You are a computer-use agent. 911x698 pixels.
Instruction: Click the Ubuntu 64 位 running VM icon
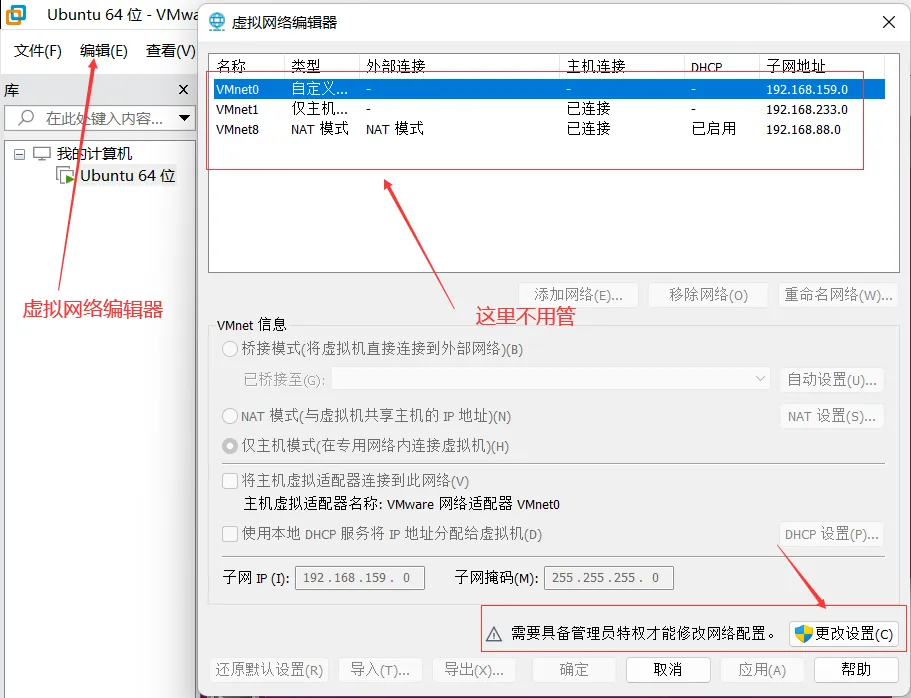65,176
